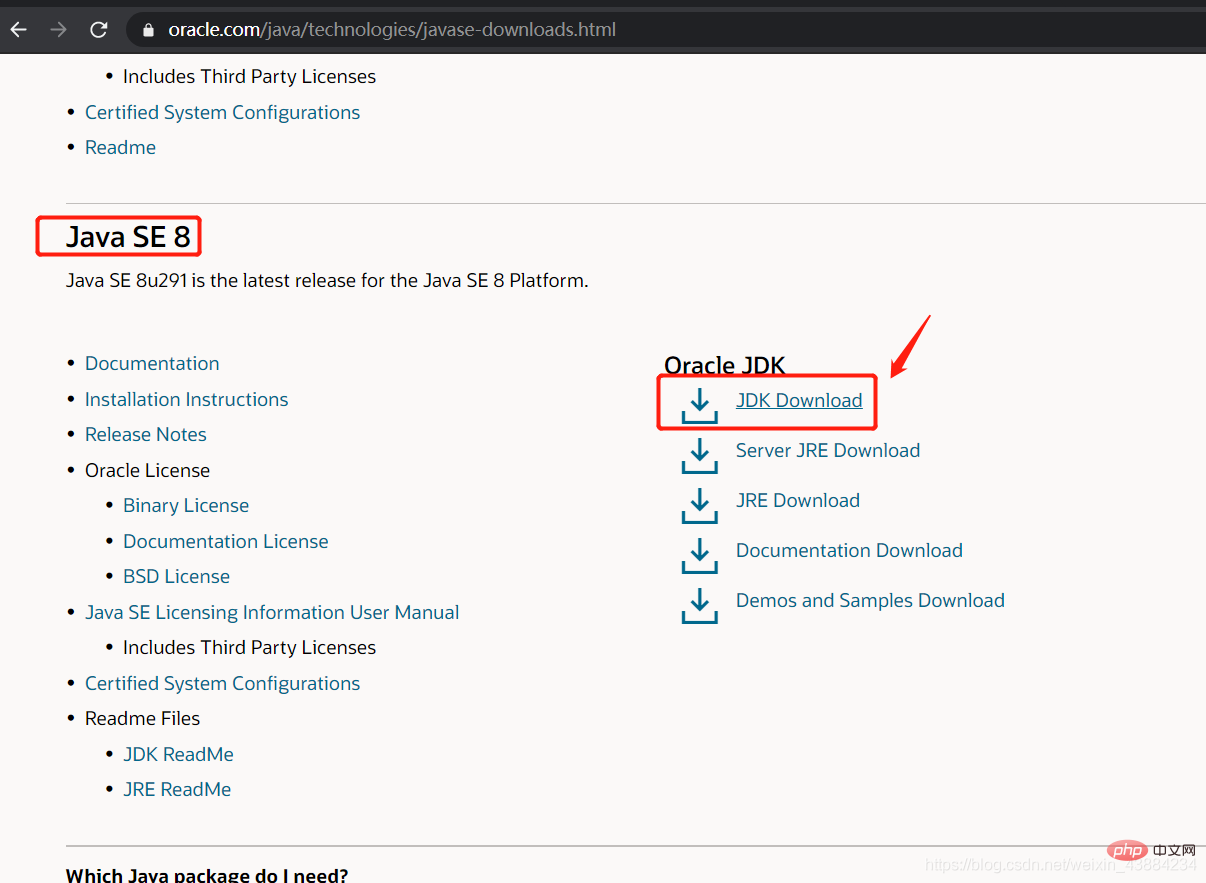The width and height of the screenshot is (1206, 883).
Task: Click the download icon beside JRE Download
Action: point(700,505)
